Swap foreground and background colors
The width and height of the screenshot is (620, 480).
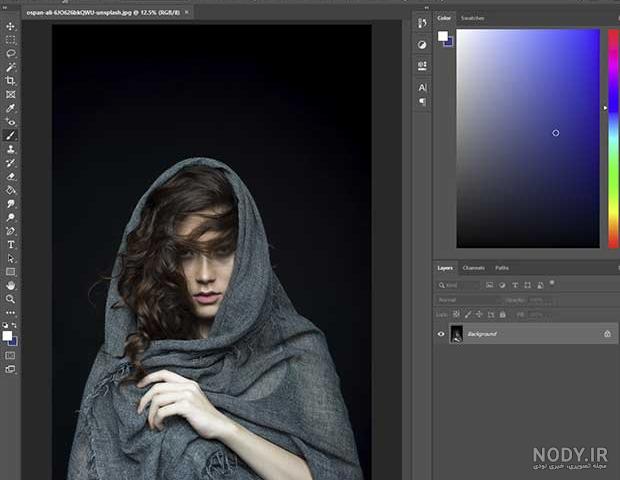pyautogui.click(x=14, y=325)
